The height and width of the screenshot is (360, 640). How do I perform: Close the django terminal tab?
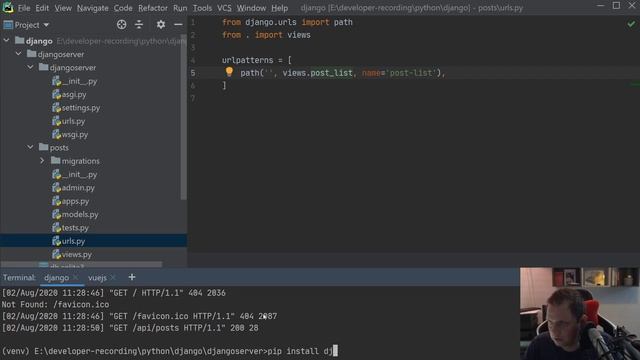(76, 278)
